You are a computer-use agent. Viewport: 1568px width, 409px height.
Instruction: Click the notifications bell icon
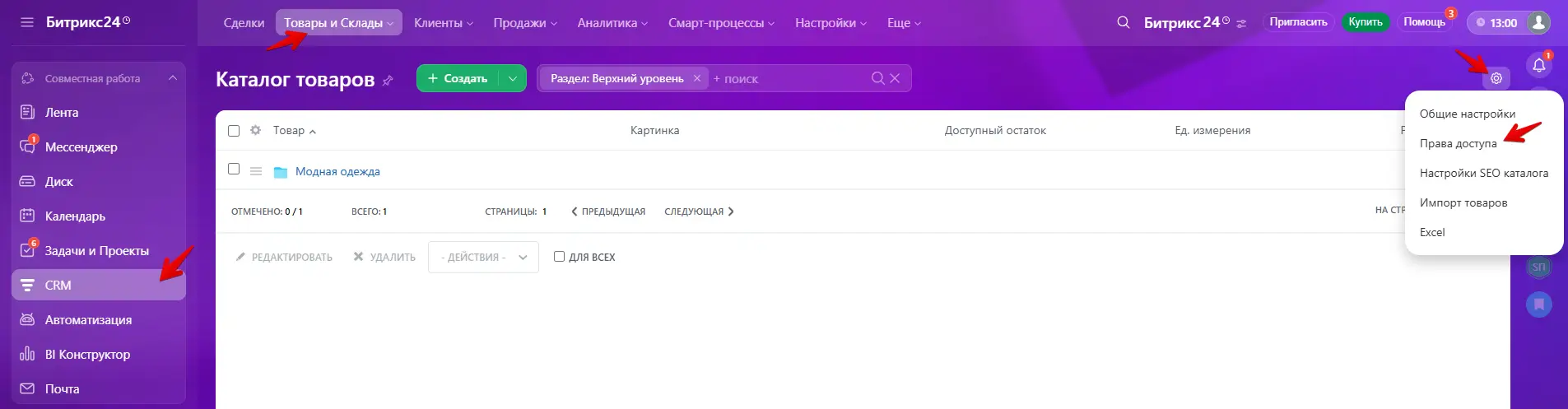[x=1538, y=65]
